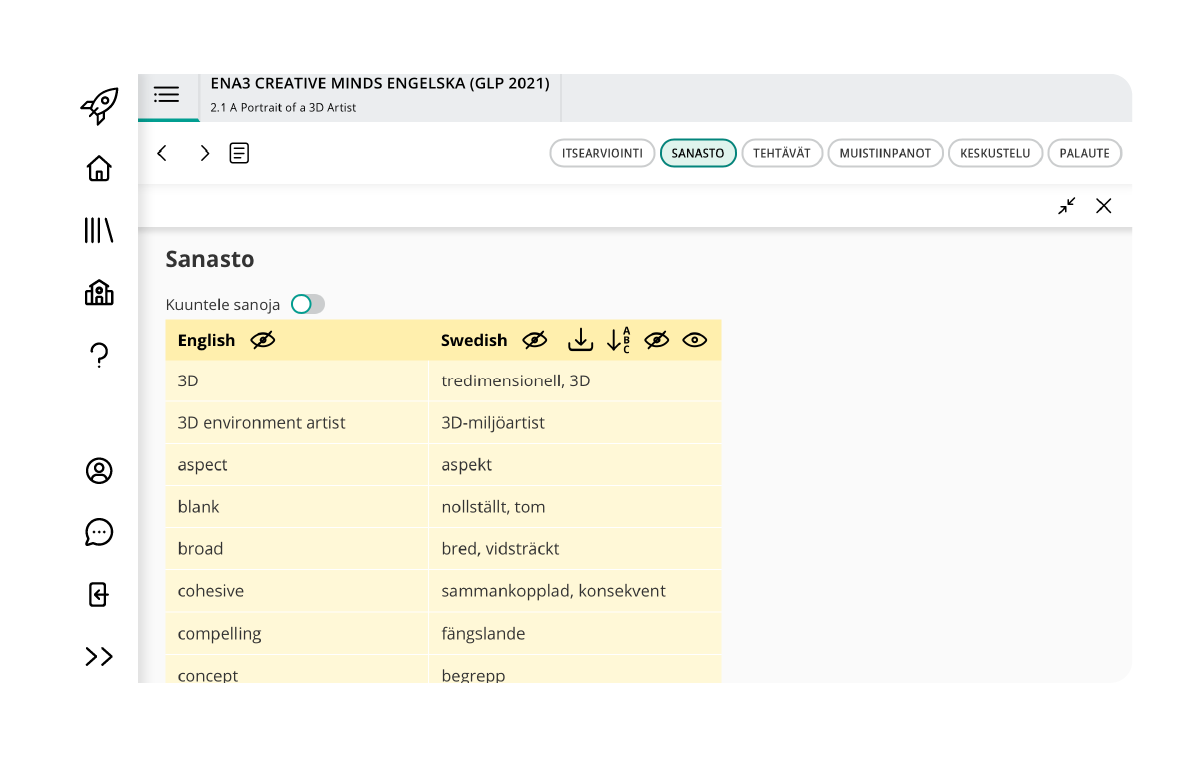
Task: Expand the sidebar with double chevron
Action: (x=99, y=656)
